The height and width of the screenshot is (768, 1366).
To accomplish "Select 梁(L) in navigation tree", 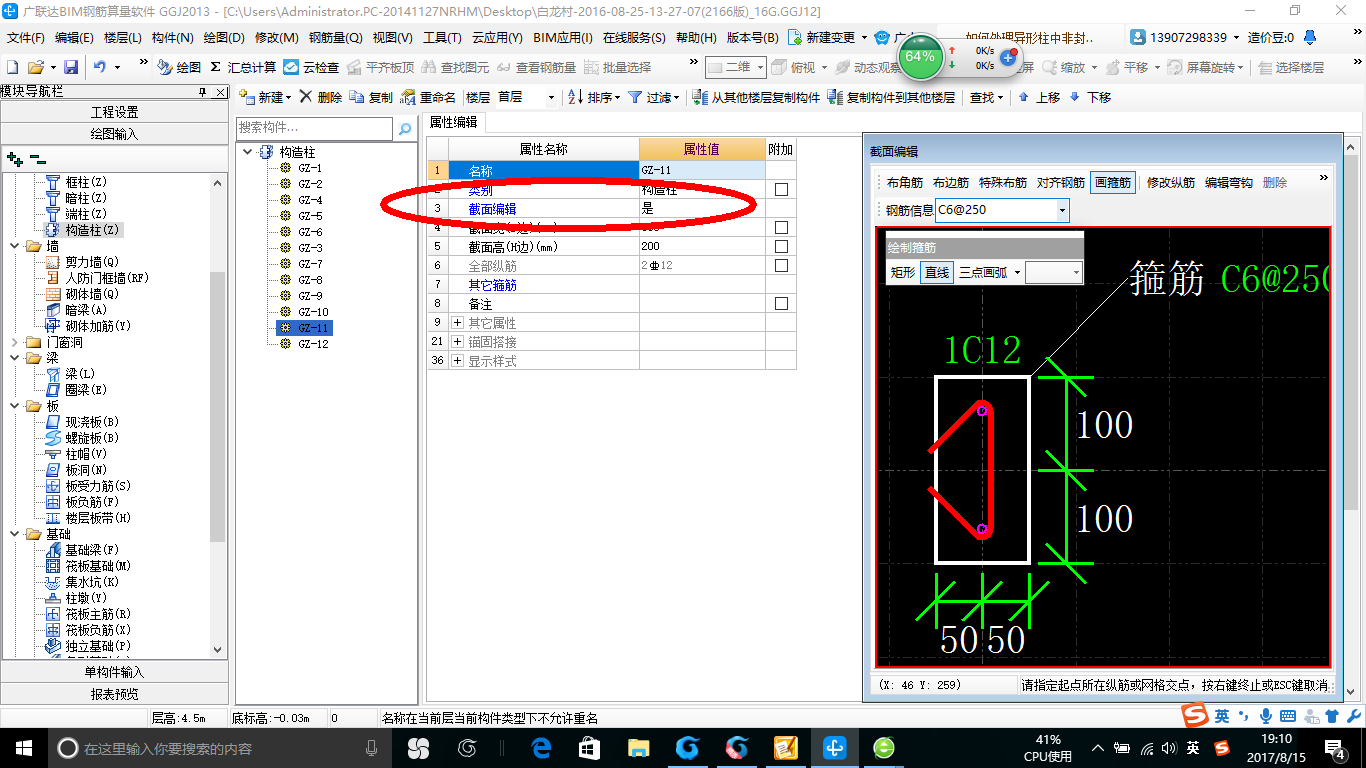I will click(80, 374).
